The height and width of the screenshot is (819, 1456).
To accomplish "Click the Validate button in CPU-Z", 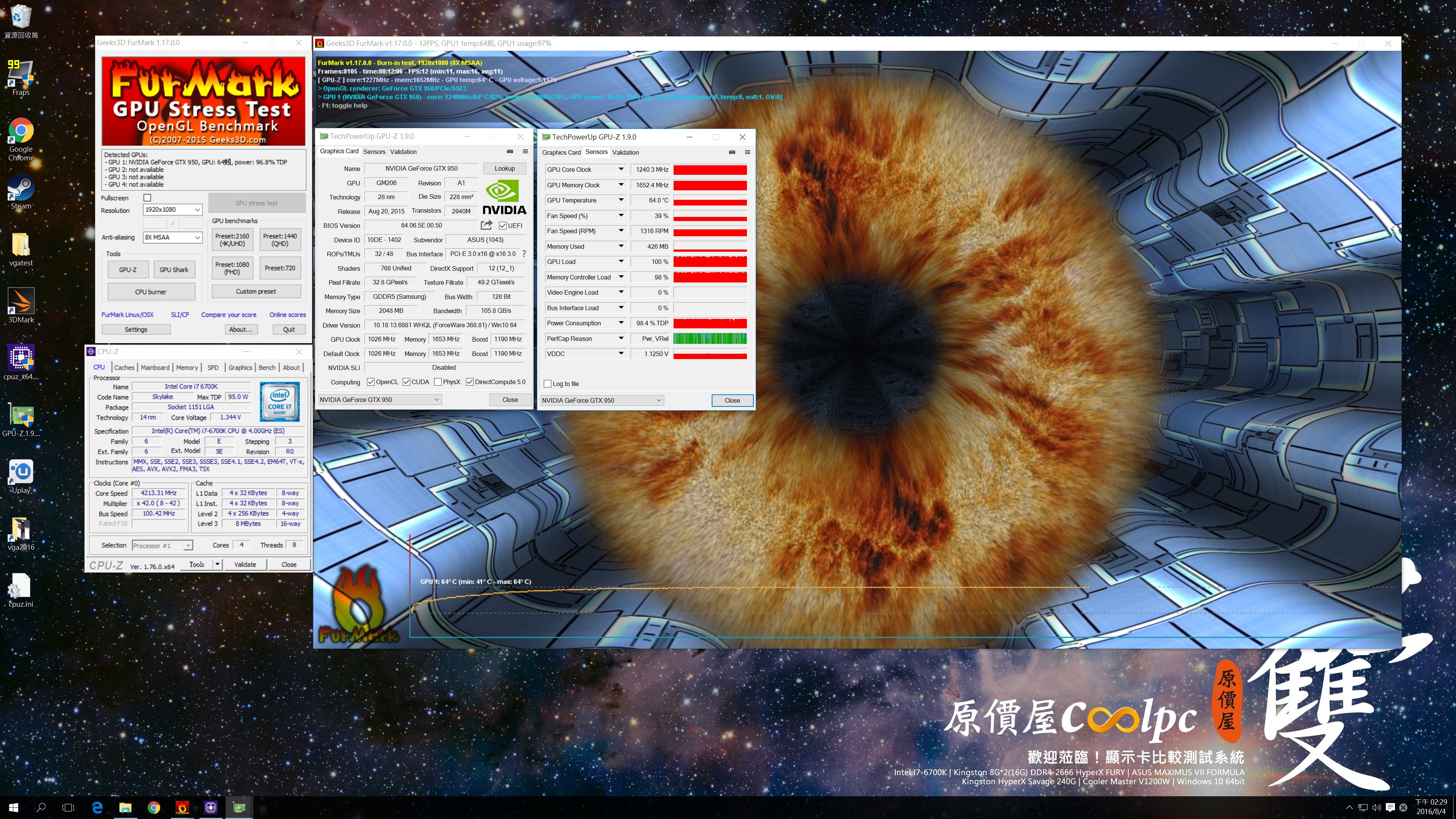I will (x=245, y=564).
